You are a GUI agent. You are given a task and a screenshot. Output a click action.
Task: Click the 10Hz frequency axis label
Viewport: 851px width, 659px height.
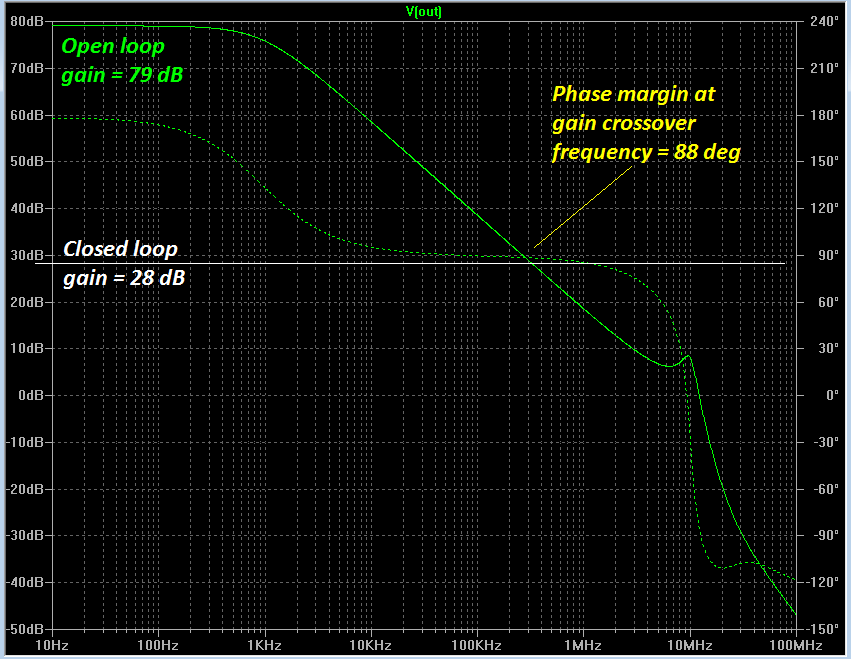click(52, 645)
